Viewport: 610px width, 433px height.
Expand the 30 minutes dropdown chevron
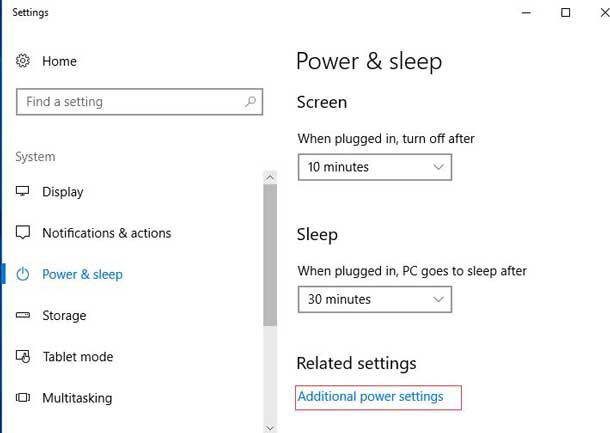(x=438, y=300)
